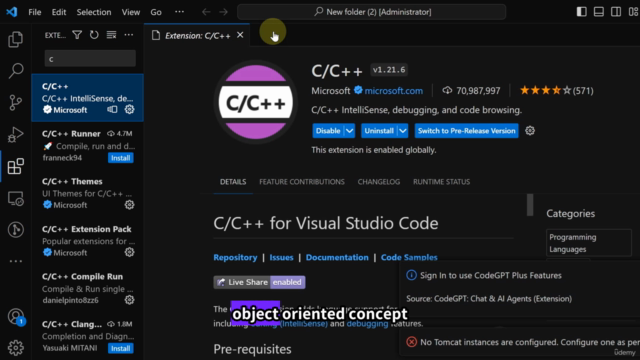Open the Explorer view in activity bar
Screen dimensions: 640x360
tap(16, 39)
